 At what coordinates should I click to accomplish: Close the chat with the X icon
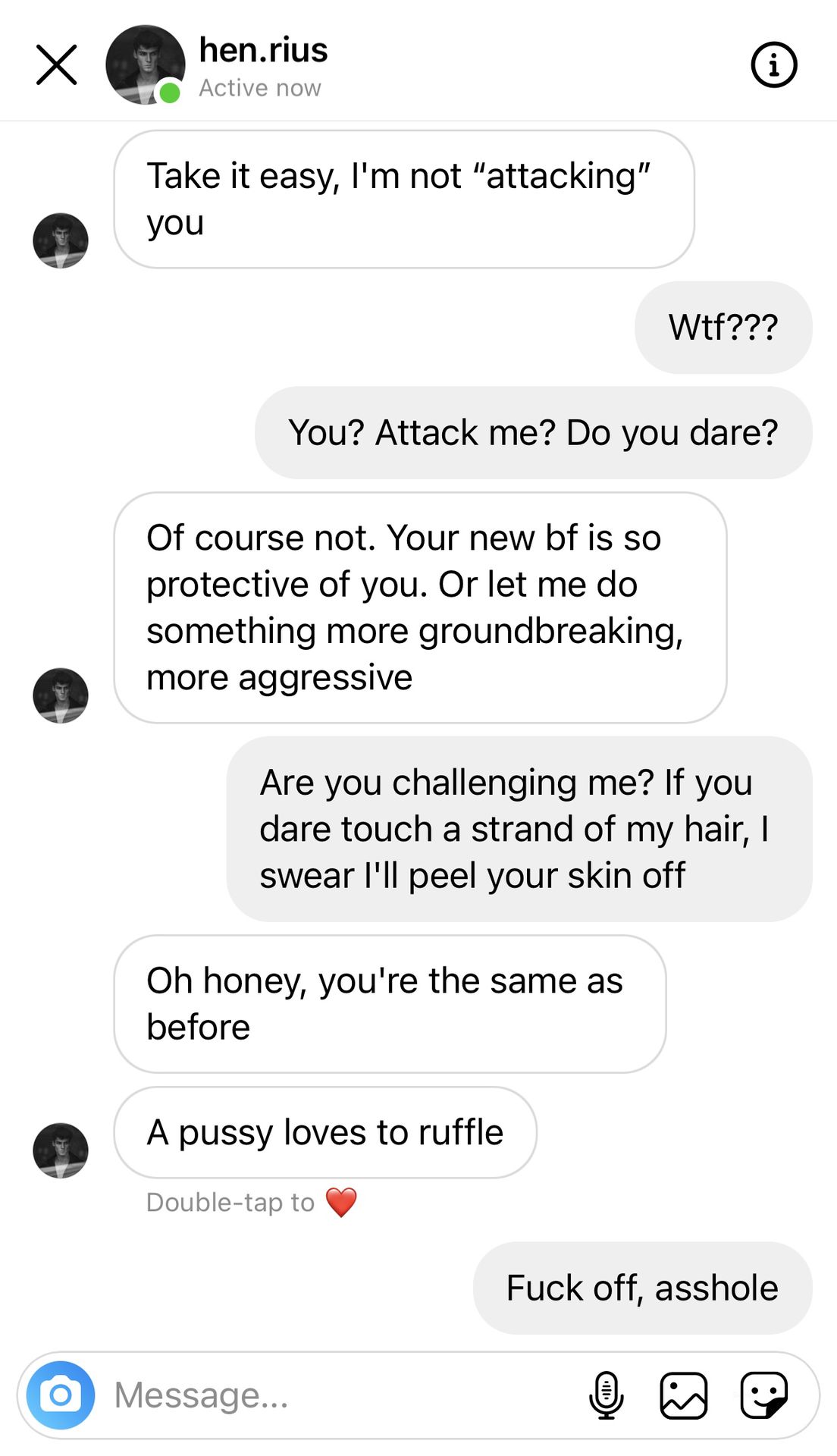(x=57, y=64)
